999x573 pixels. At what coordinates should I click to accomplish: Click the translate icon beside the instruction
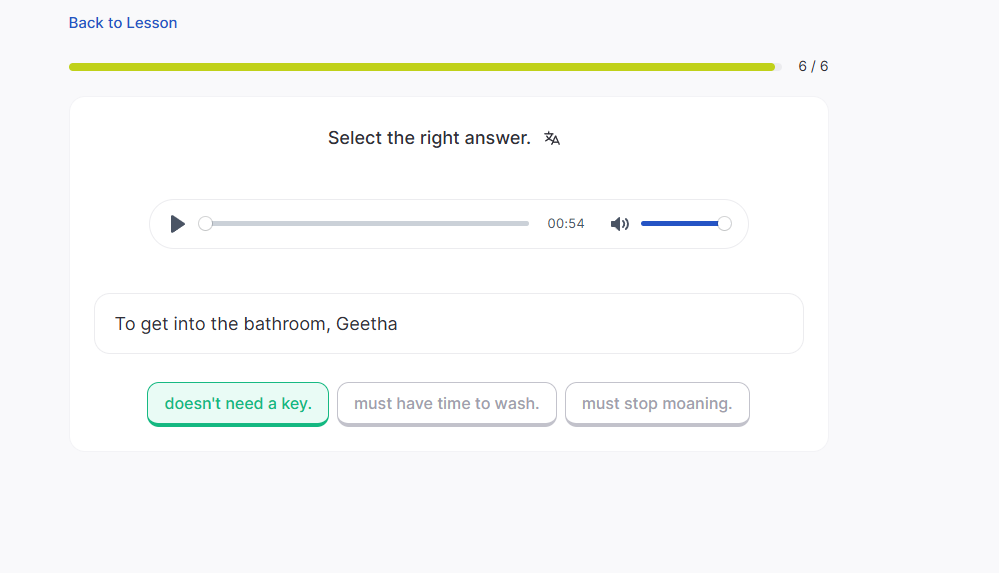click(552, 139)
